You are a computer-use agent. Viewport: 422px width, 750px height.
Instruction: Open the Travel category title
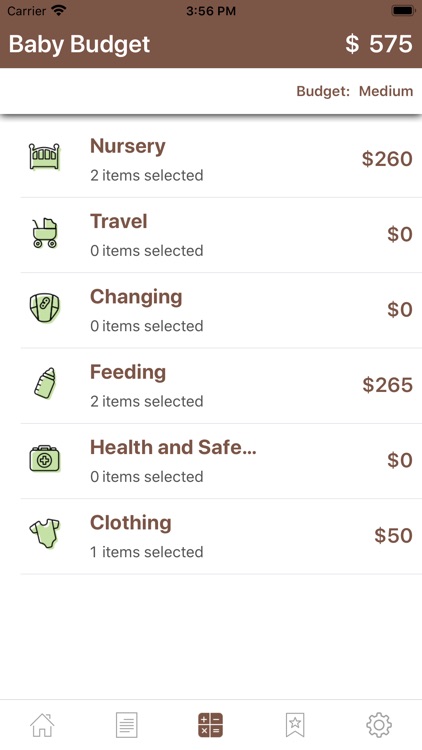point(119,221)
